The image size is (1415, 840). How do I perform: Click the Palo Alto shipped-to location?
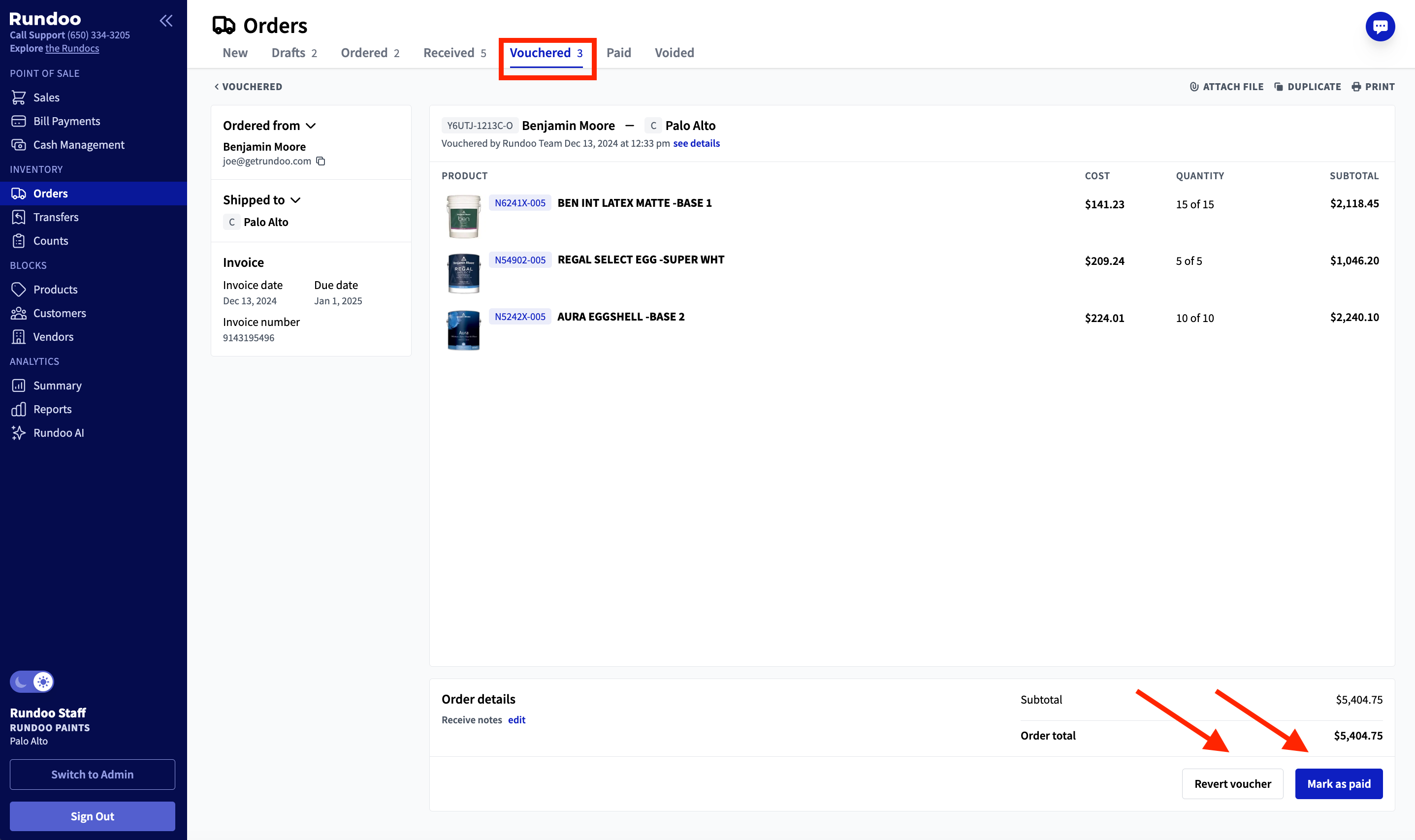[x=265, y=222]
